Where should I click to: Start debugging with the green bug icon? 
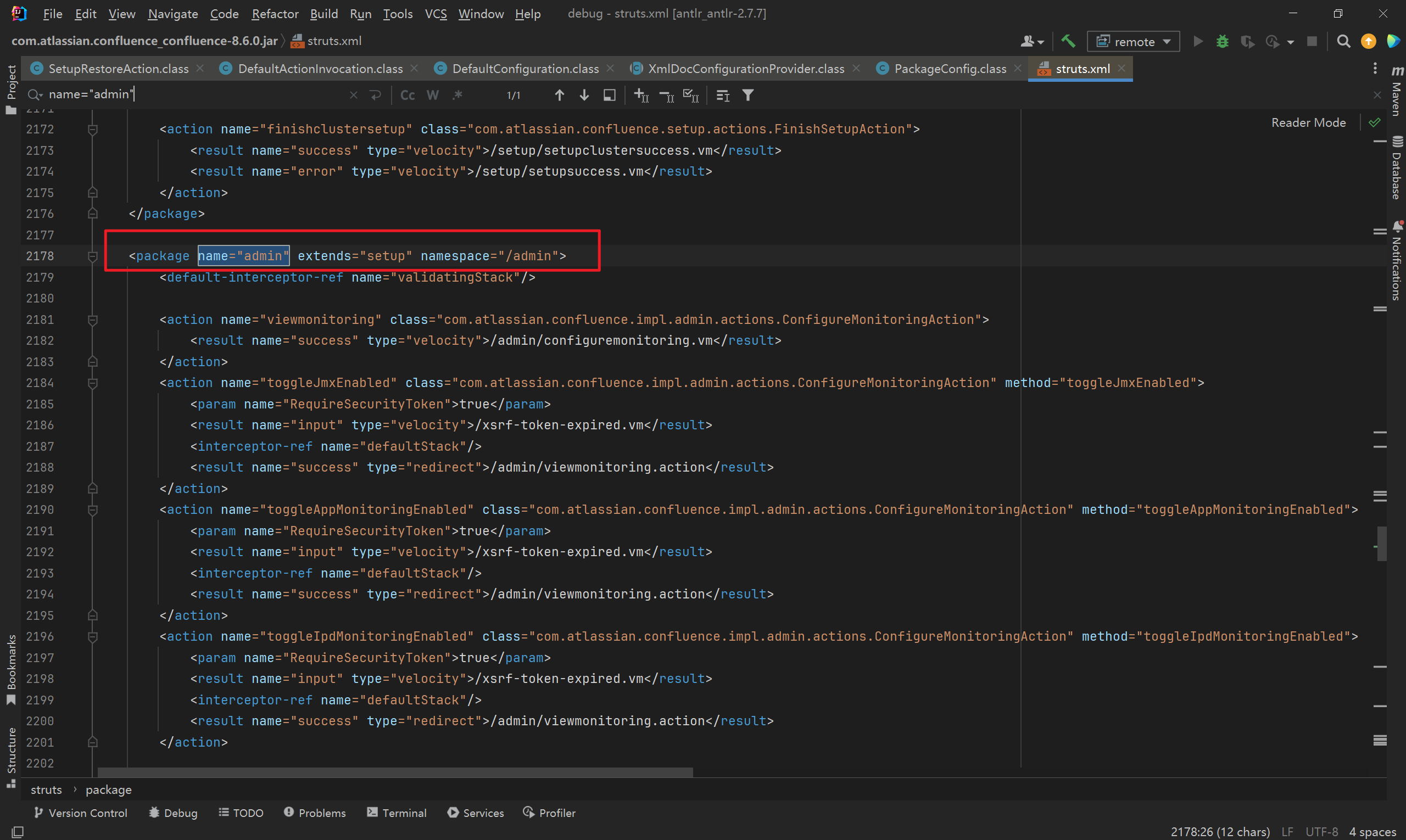coord(1223,41)
